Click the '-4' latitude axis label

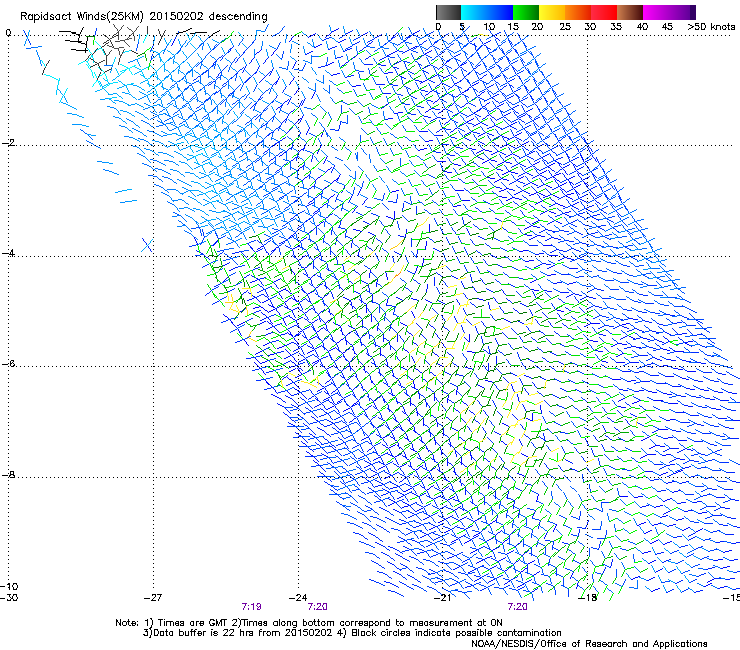[8, 253]
